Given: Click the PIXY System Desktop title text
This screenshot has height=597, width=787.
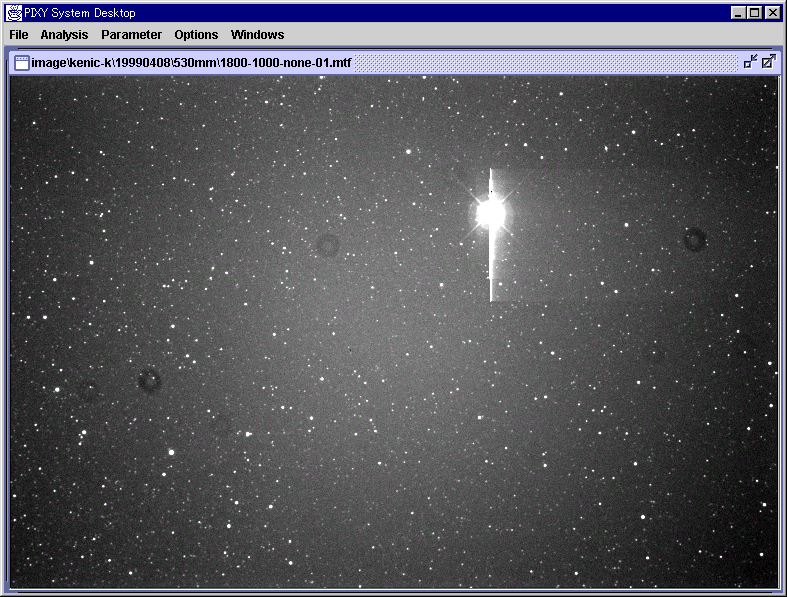Looking at the screenshot, I should pyautogui.click(x=80, y=13).
